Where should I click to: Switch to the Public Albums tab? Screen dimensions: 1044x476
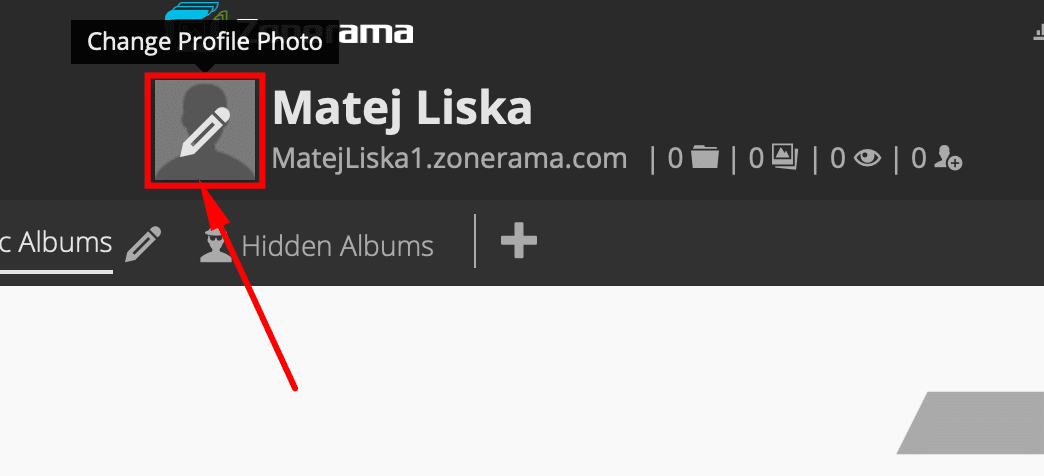[56, 243]
